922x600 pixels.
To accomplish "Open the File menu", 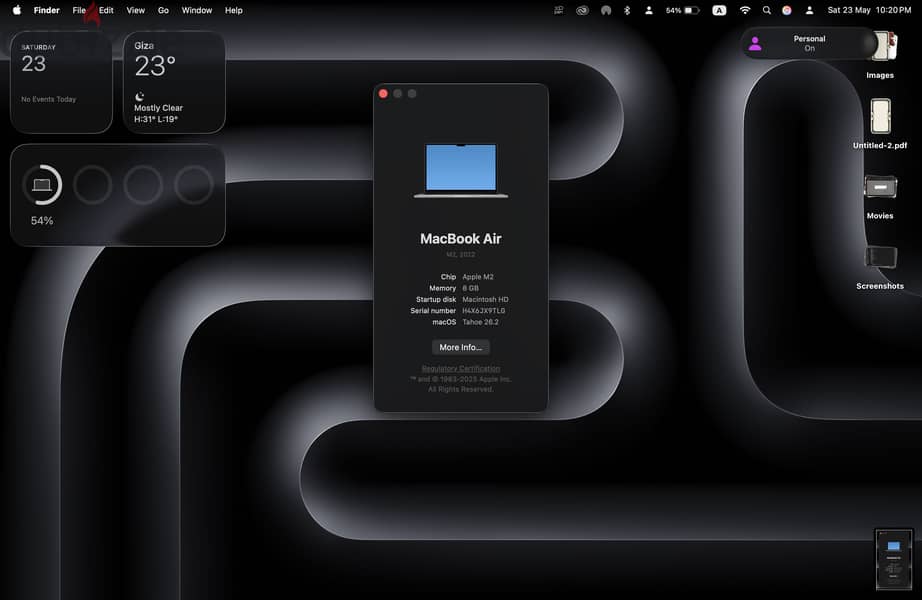I will pyautogui.click(x=79, y=10).
